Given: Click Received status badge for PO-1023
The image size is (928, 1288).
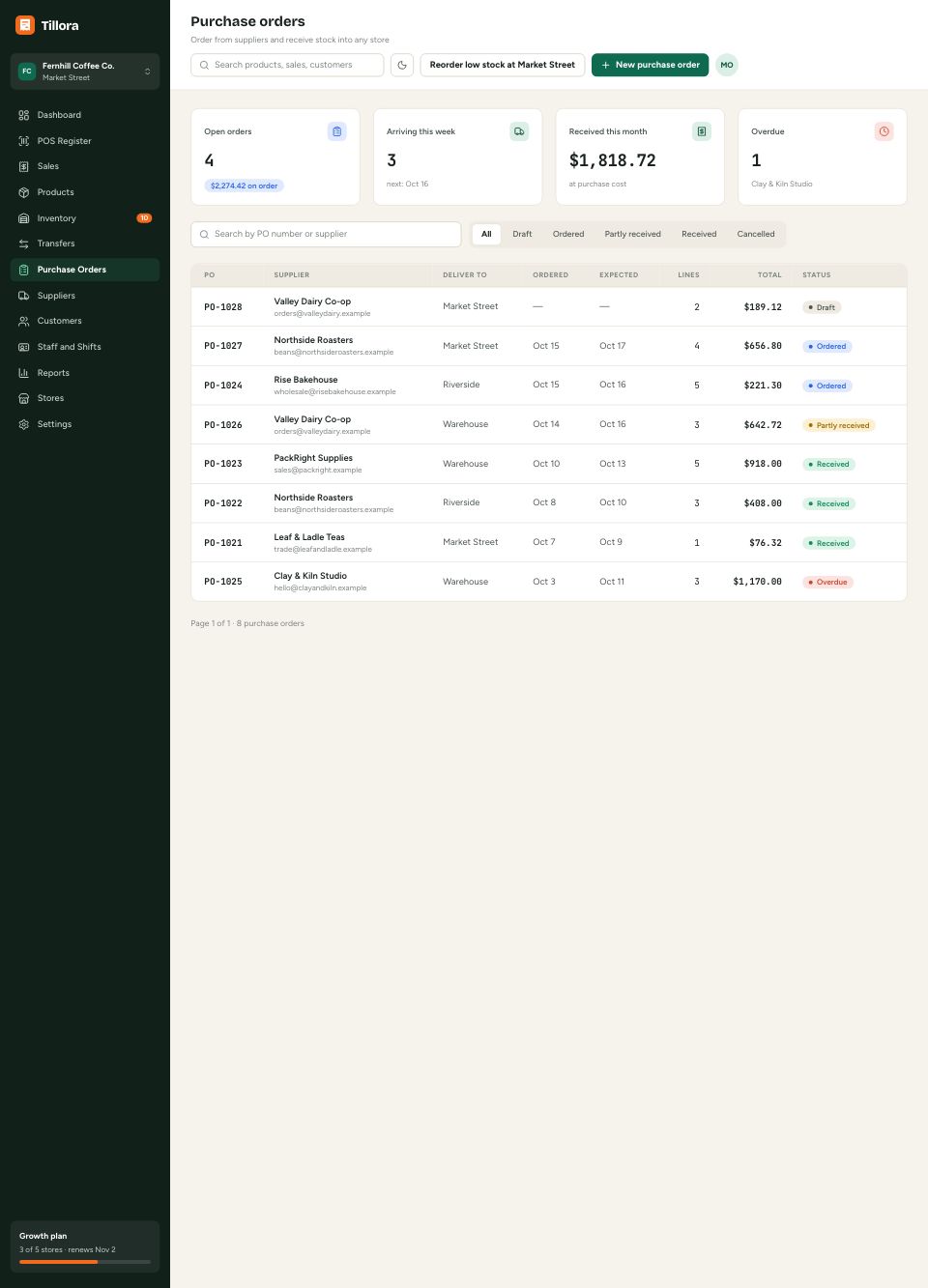Looking at the screenshot, I should (828, 464).
